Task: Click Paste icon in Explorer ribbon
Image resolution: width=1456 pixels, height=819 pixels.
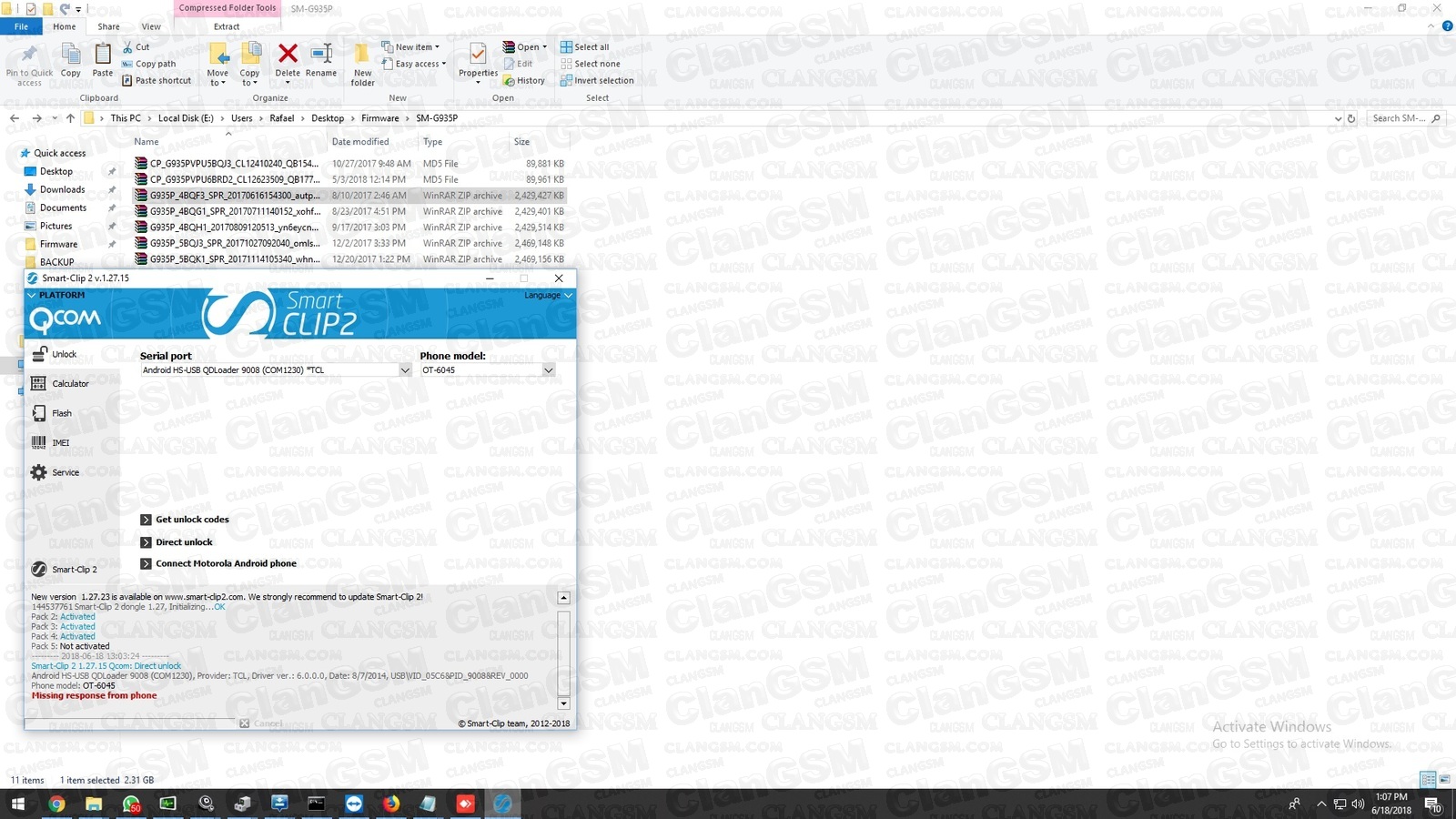Action: coord(103,61)
